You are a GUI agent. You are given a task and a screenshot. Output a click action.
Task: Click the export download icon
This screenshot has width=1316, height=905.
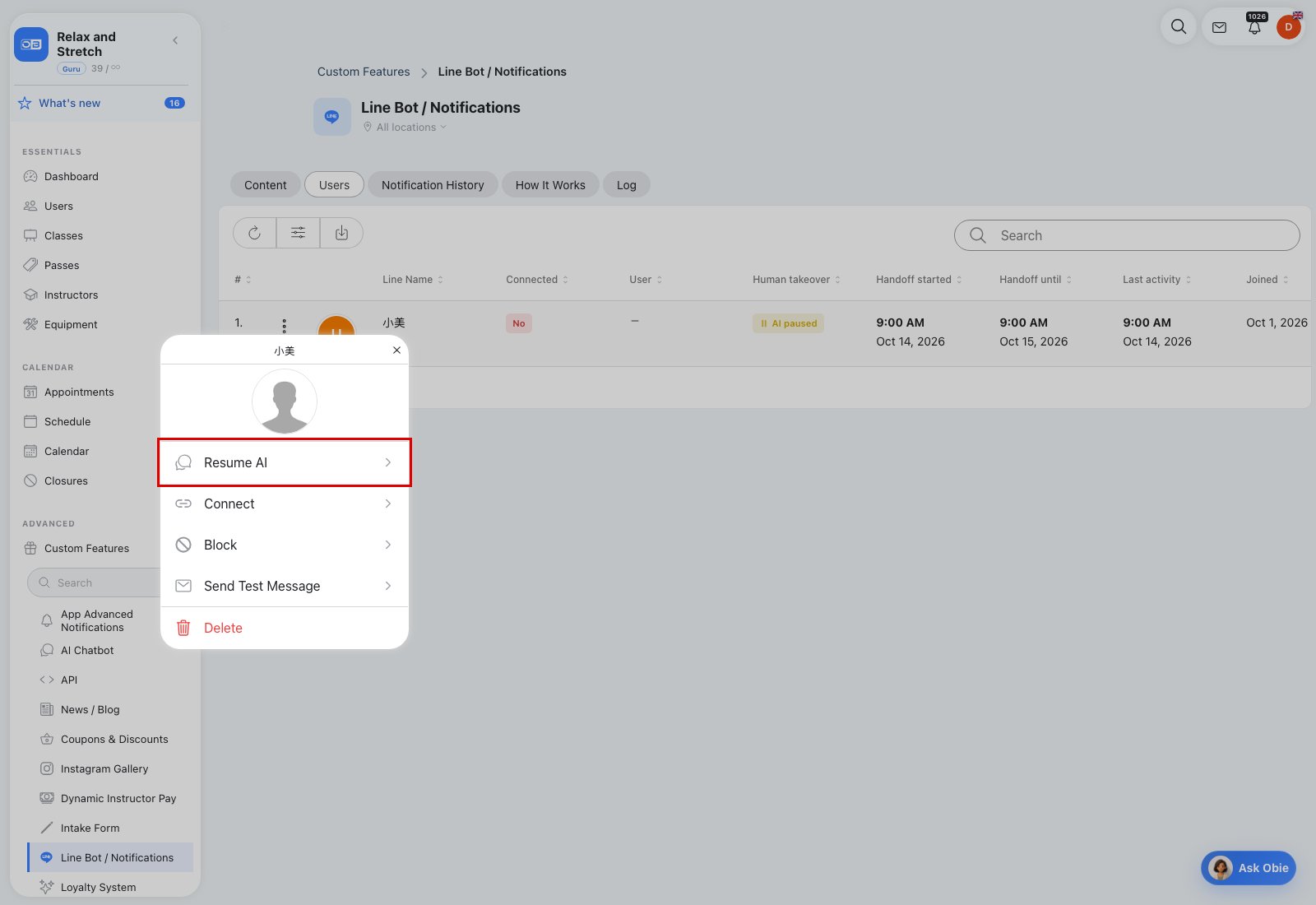(341, 234)
